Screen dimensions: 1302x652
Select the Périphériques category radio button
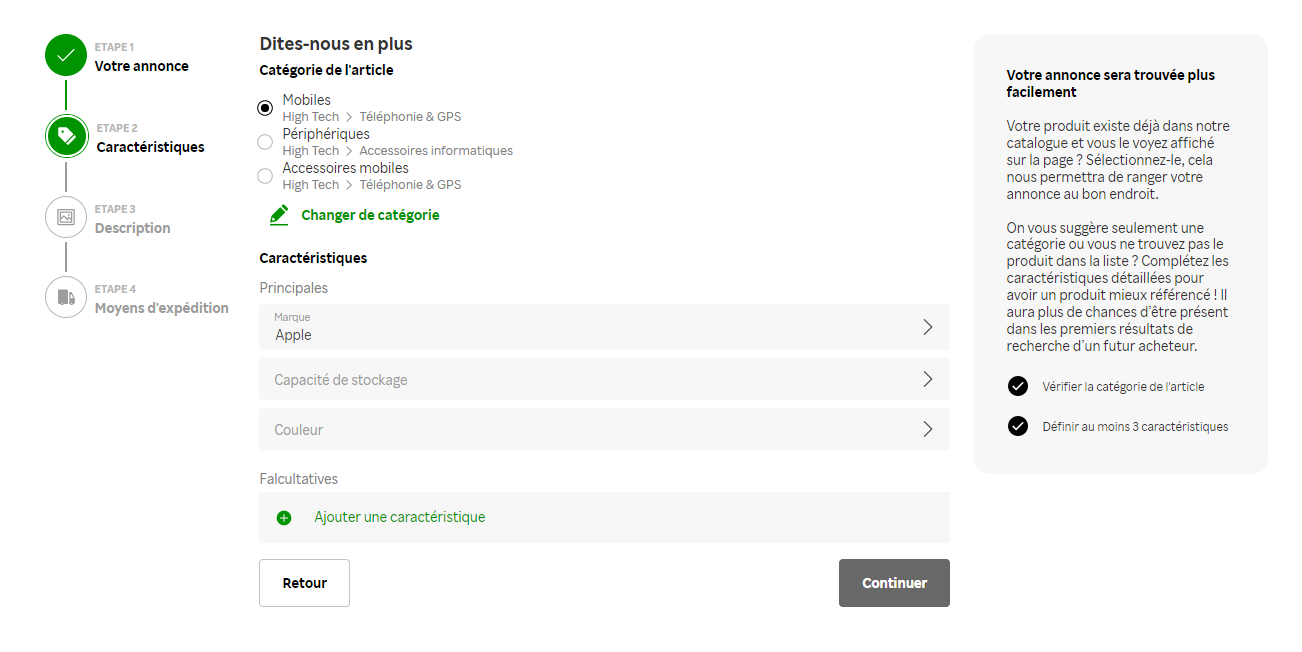click(265, 142)
